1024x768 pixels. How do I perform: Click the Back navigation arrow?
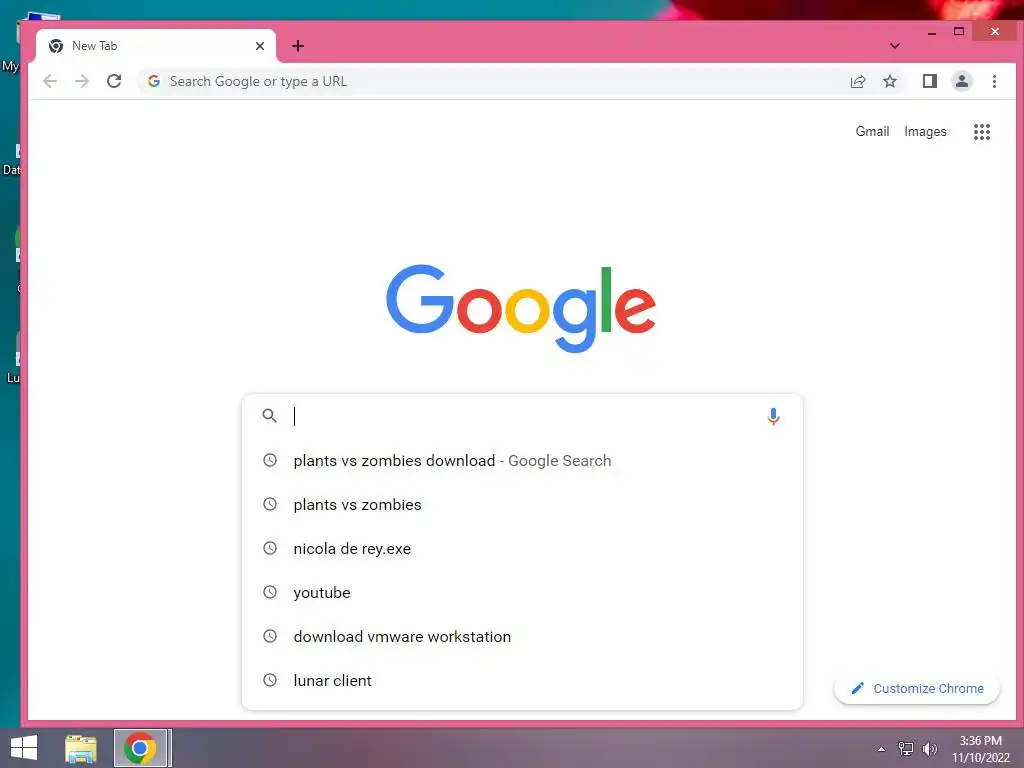(50, 81)
